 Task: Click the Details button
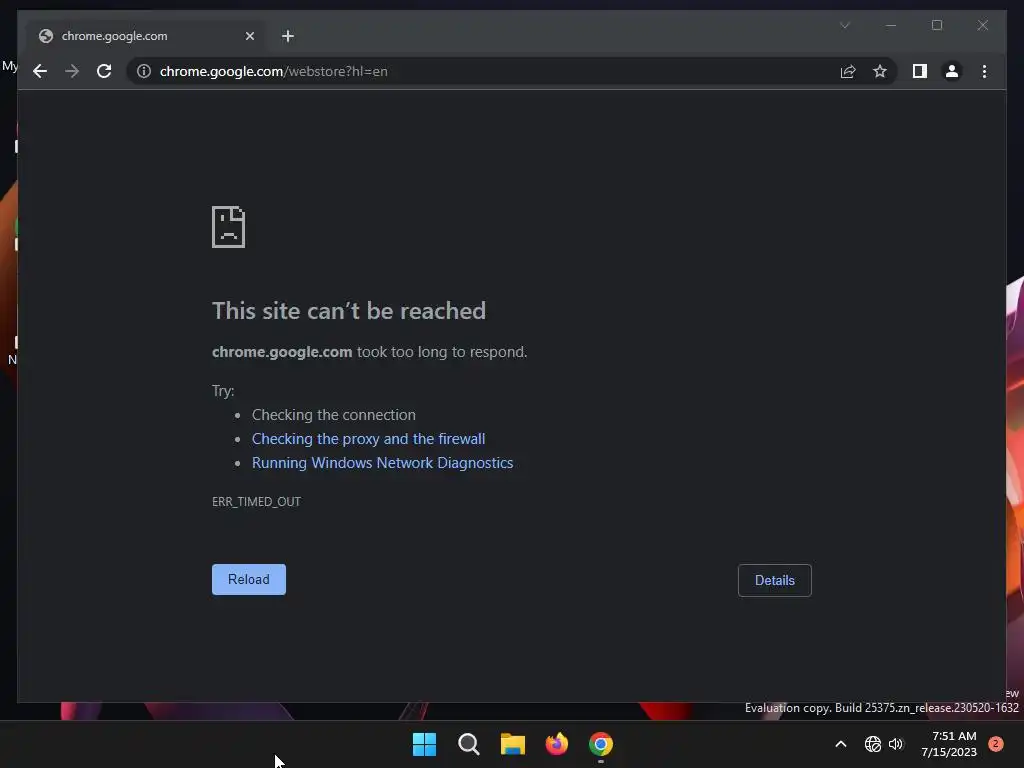775,580
